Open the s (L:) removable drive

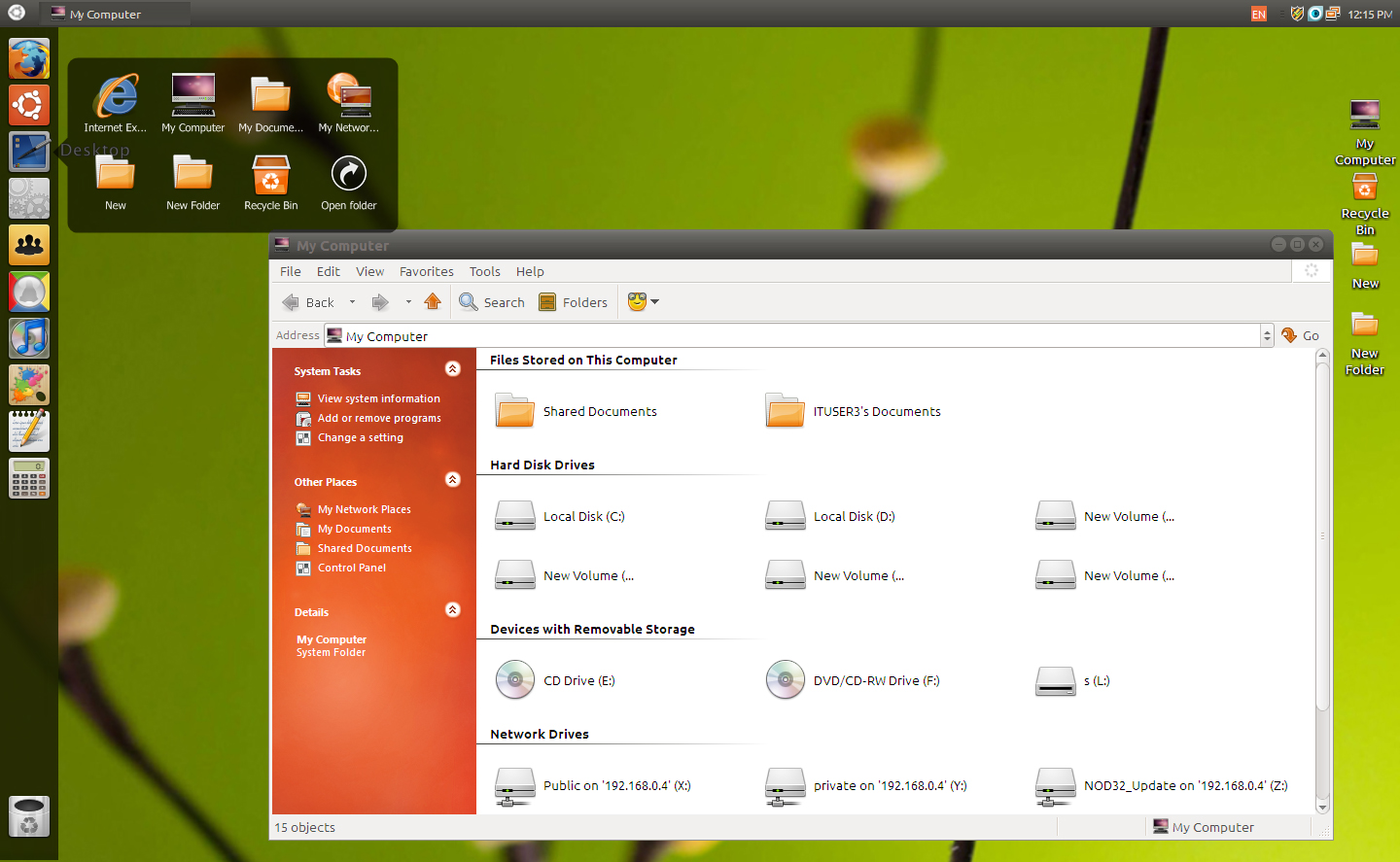(x=1086, y=680)
